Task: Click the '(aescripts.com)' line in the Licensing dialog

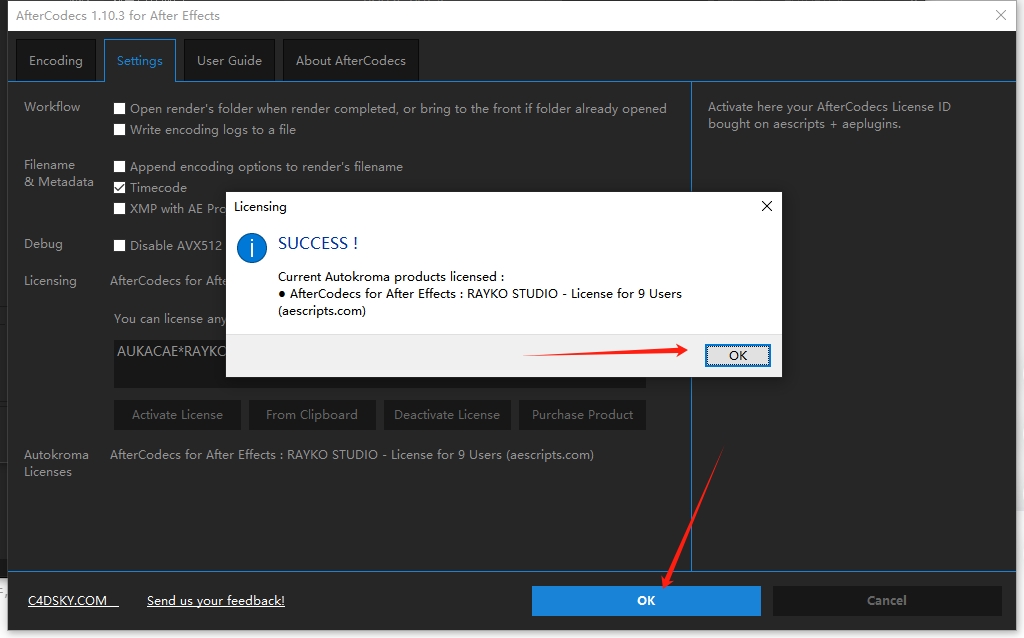Action: [322, 311]
